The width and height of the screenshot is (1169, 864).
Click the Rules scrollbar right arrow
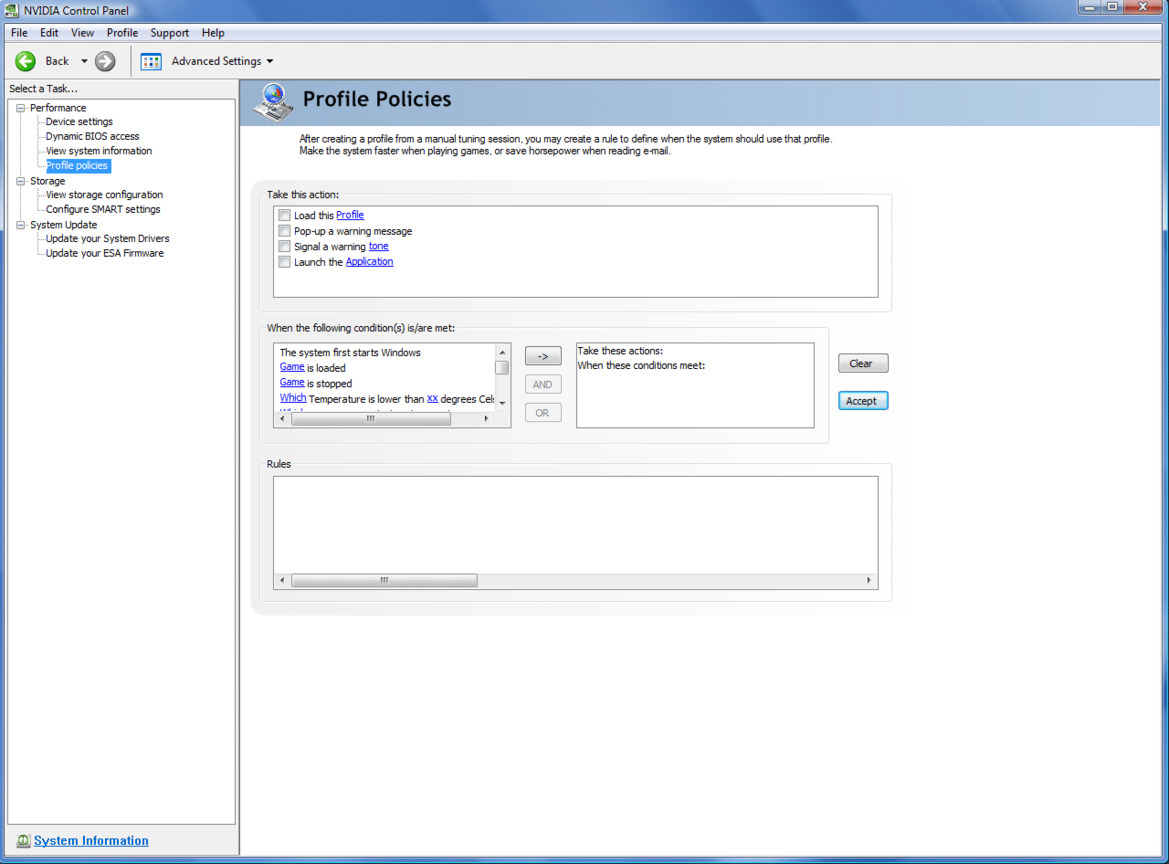[x=869, y=580]
